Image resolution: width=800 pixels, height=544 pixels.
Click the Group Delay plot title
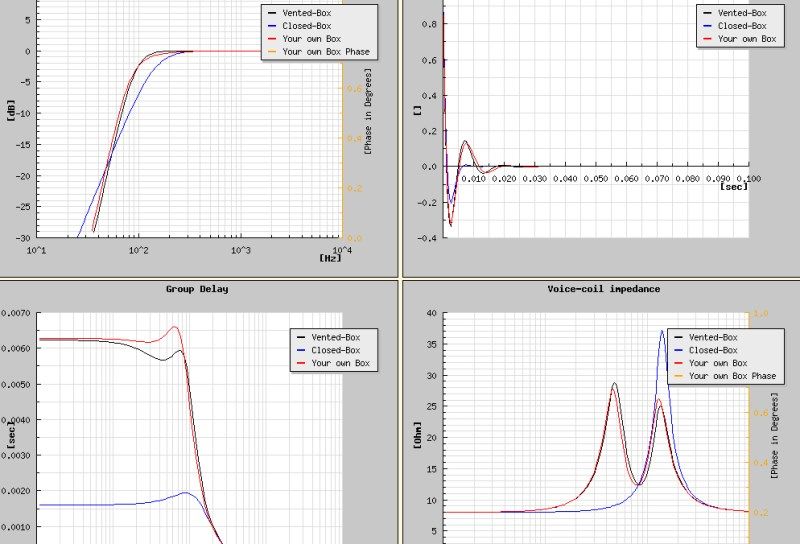(197, 289)
